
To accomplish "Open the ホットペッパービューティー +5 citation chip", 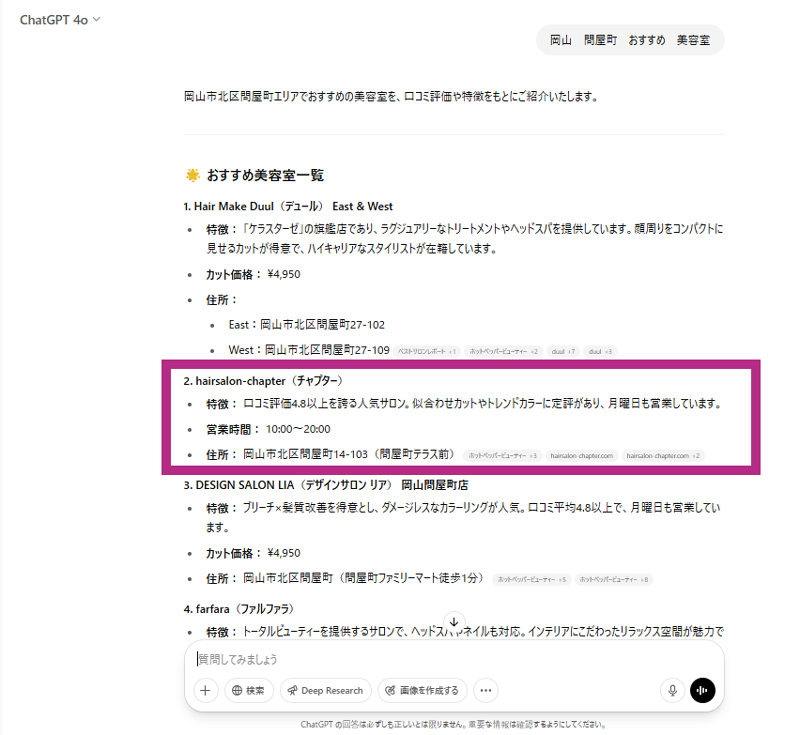I will [x=532, y=579].
